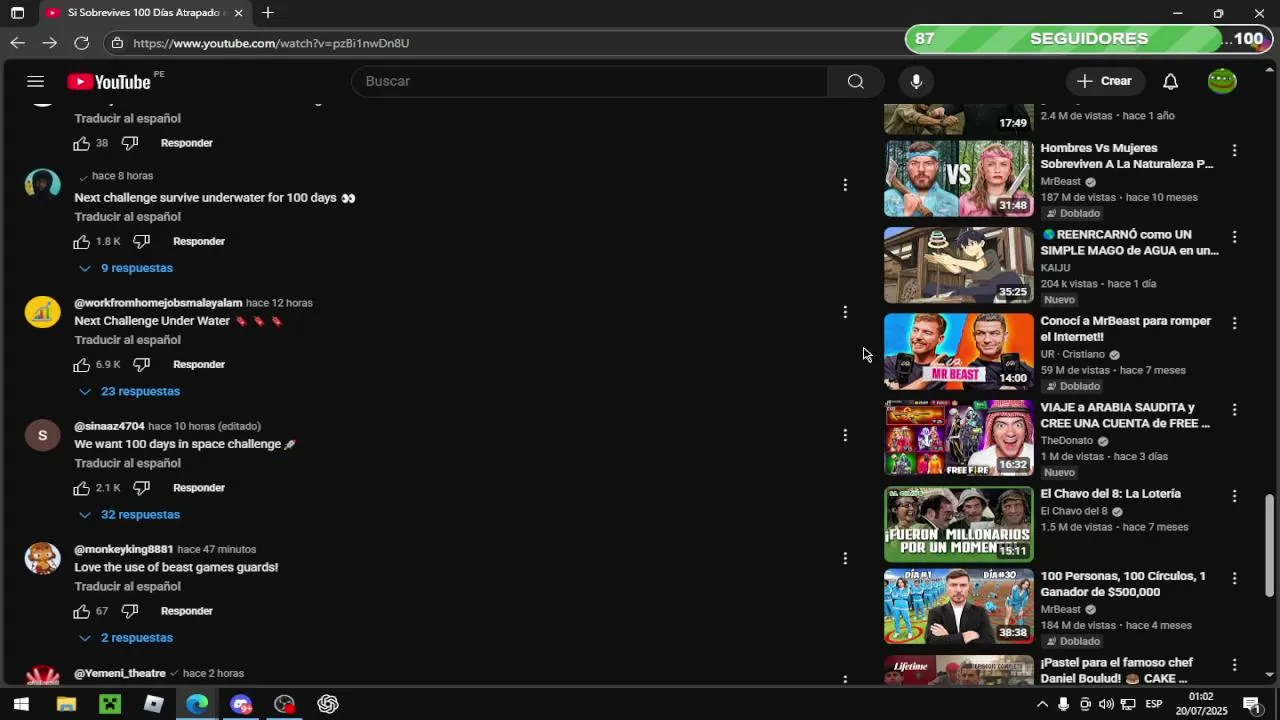Open menu for 'Hombres Vs Mujeres' video
Screen dimensions: 1280x720
point(1234,150)
